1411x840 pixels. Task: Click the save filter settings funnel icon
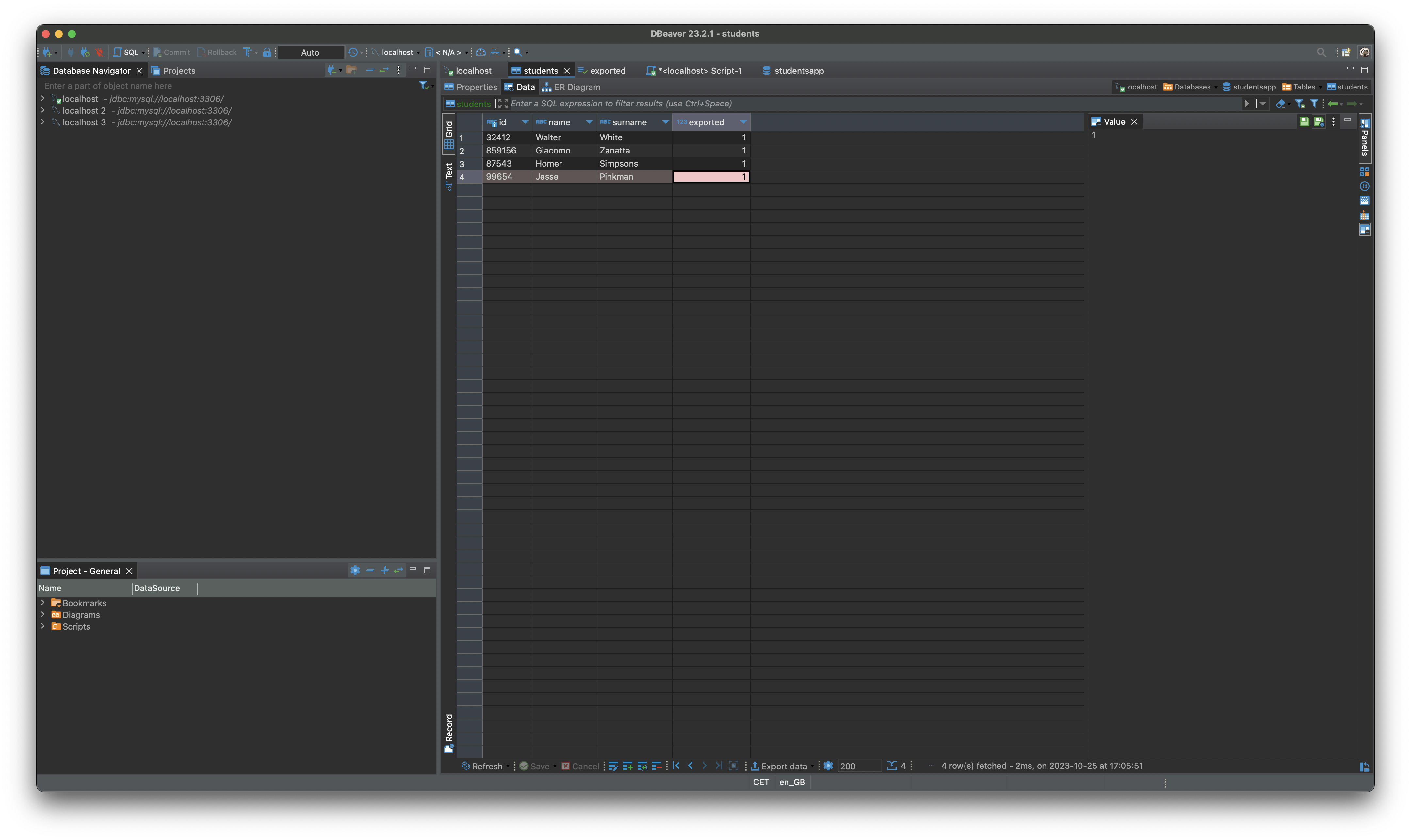pos(1300,104)
